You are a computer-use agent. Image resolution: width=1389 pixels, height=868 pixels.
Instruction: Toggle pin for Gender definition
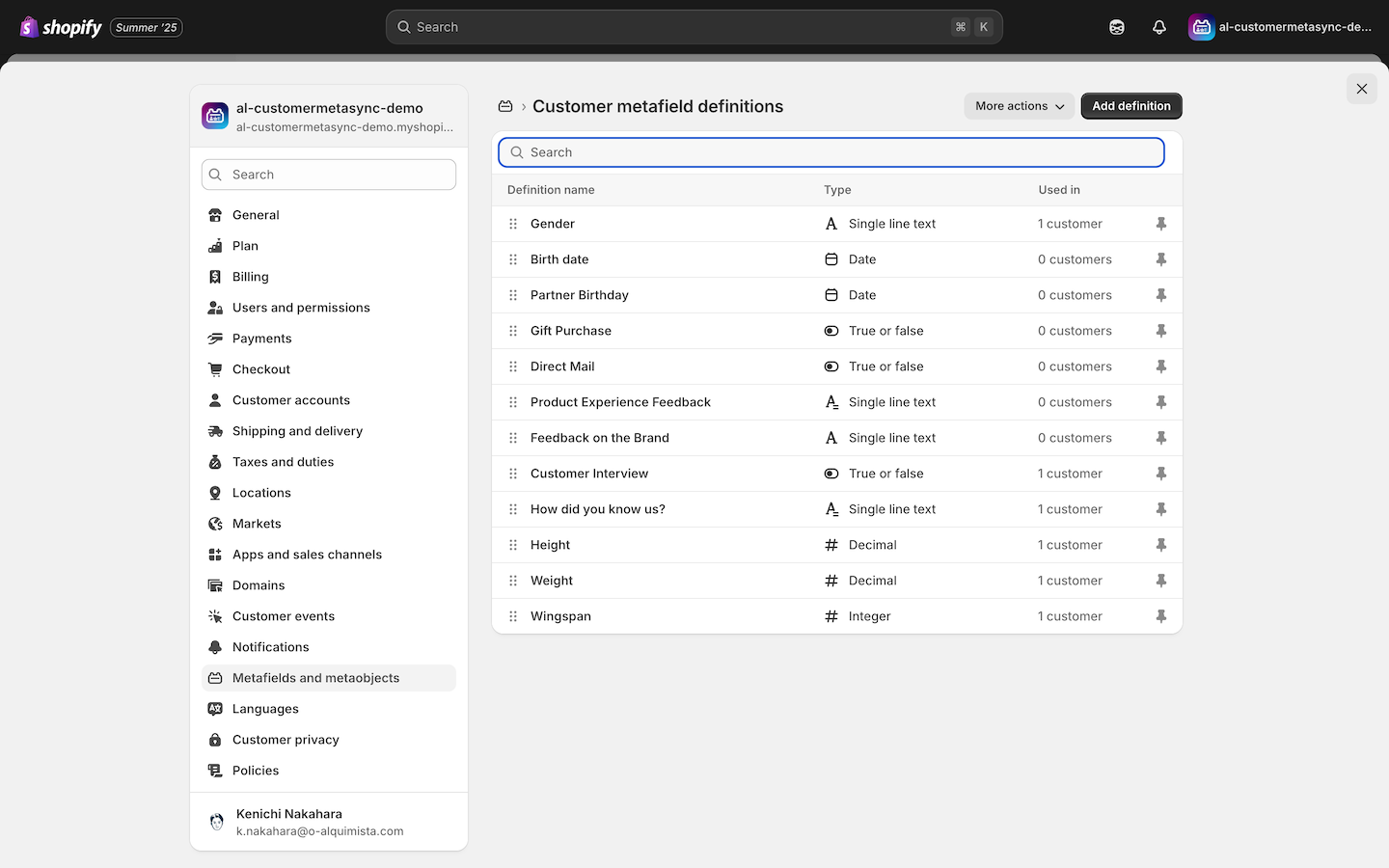[x=1161, y=224]
